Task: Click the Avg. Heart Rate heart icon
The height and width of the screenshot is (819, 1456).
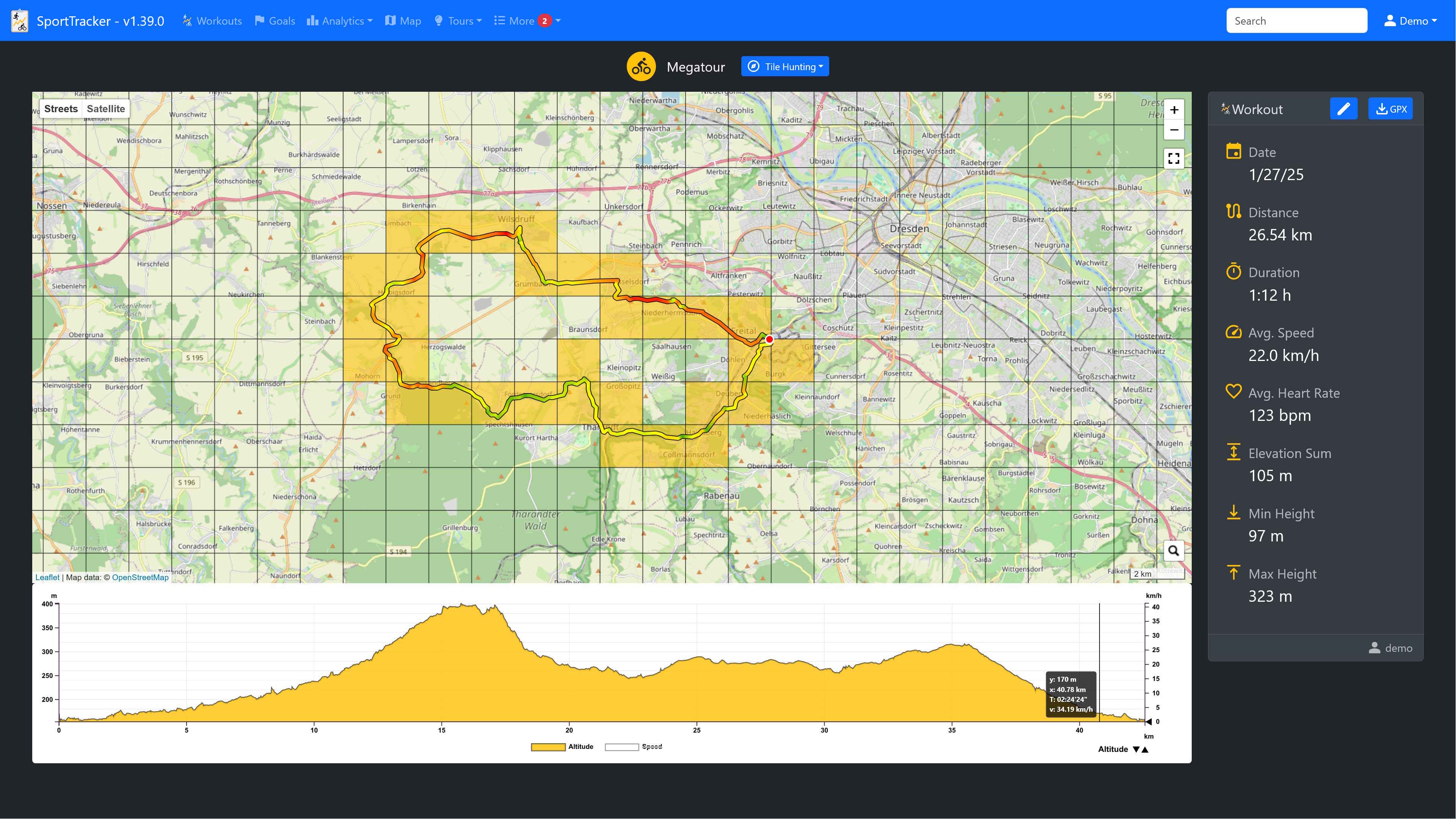Action: pyautogui.click(x=1234, y=391)
